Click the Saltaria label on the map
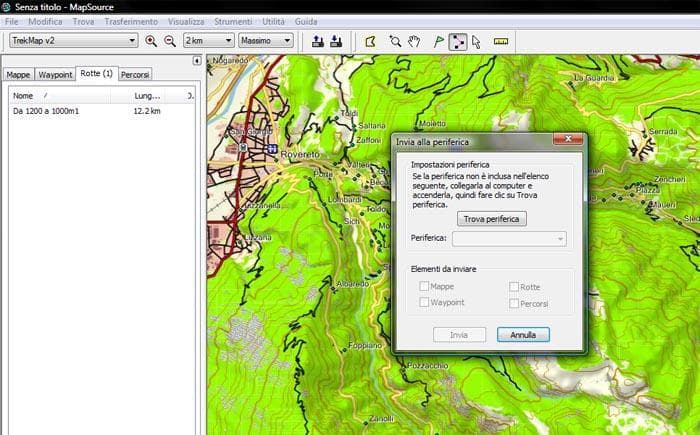The height and width of the screenshot is (435, 700). click(x=371, y=126)
